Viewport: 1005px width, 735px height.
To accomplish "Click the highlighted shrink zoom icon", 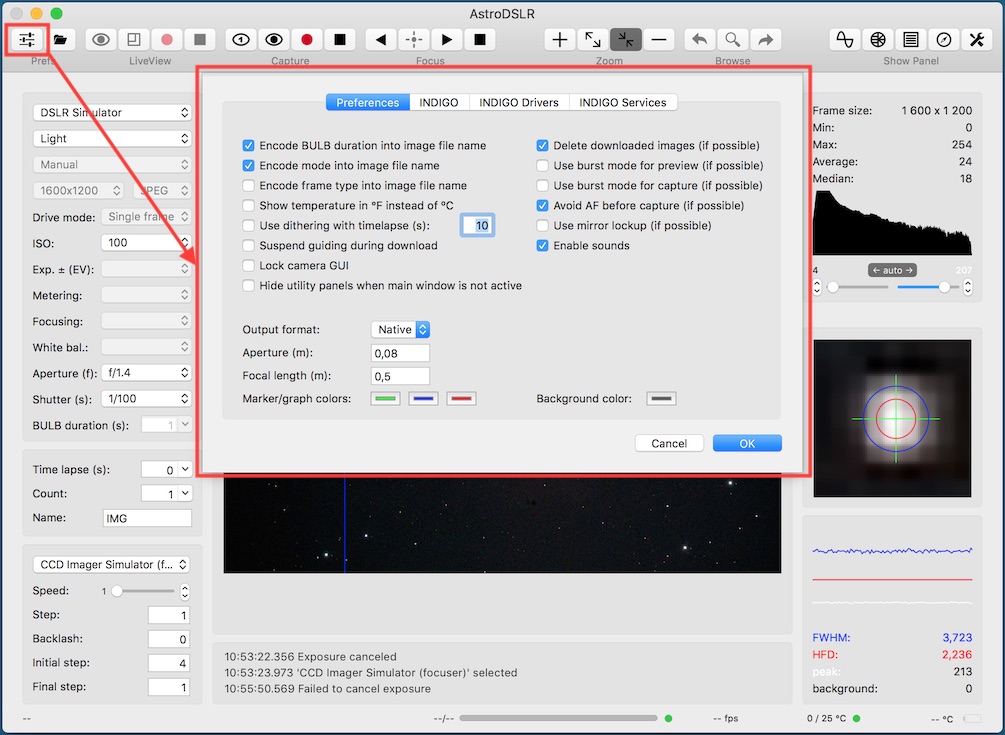I will click(626, 40).
